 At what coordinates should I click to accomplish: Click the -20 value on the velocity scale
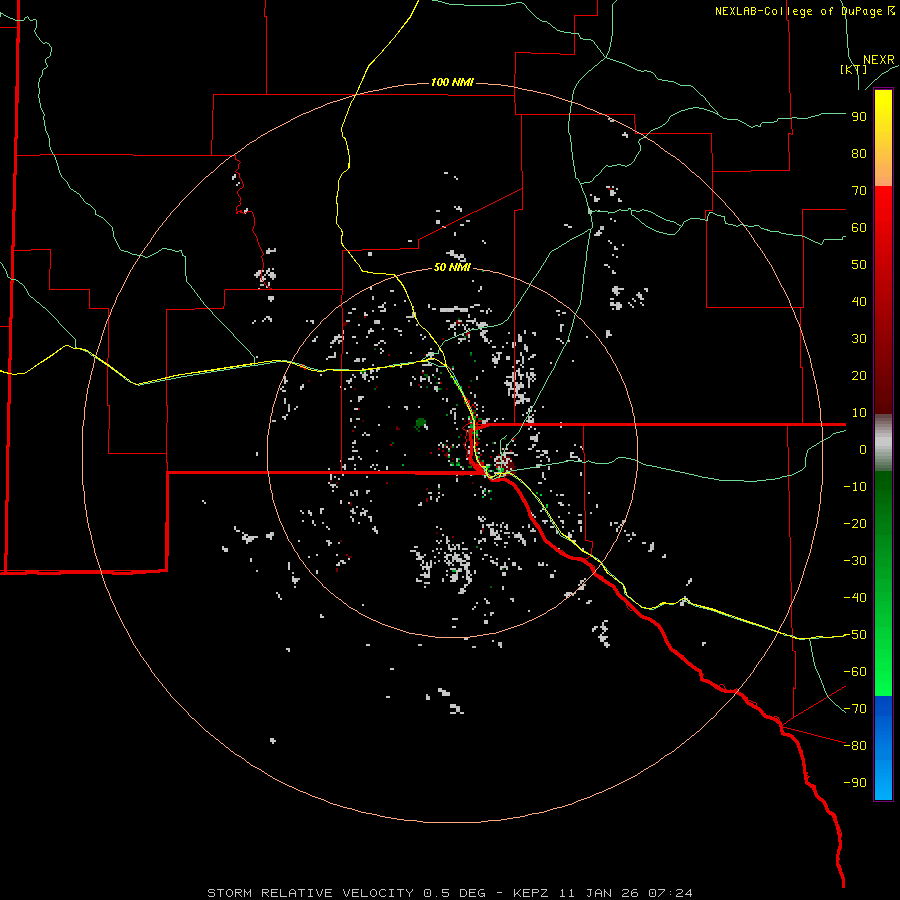click(x=855, y=524)
